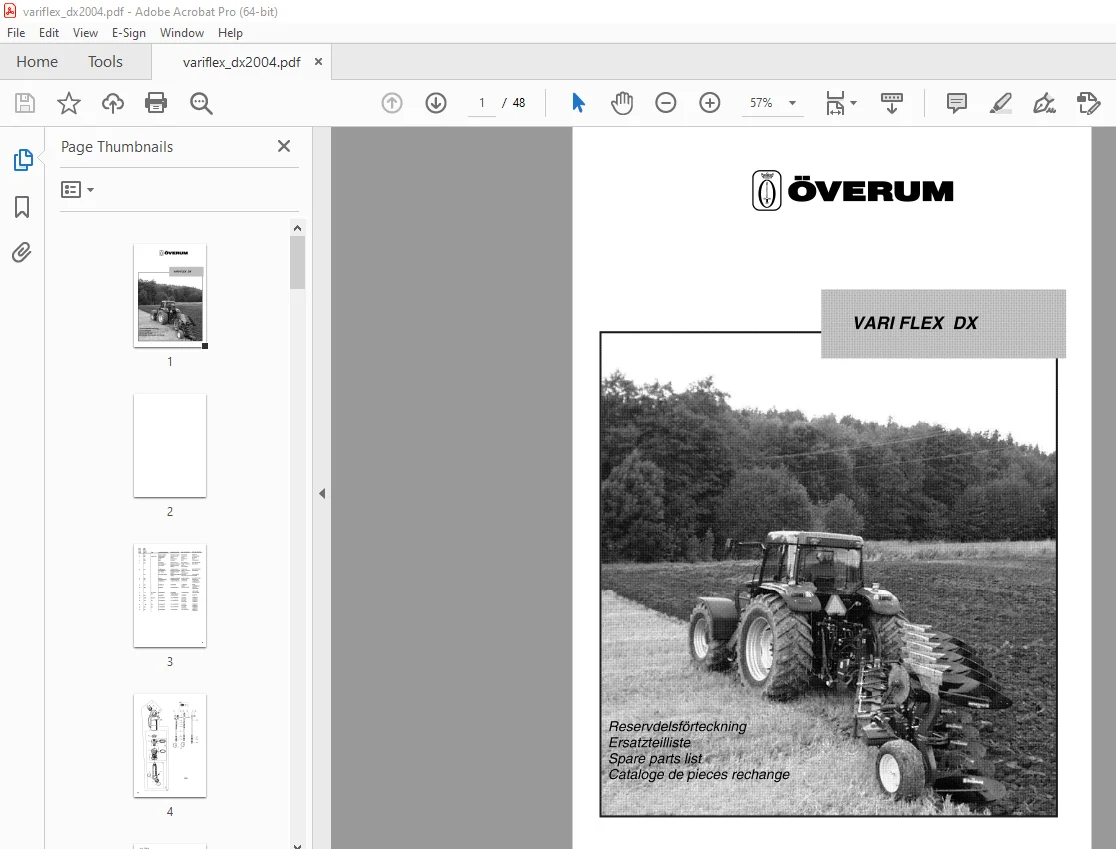Screen dimensions: 1116x849
Task: Collapse the navigation pane with arrow
Action: click(322, 493)
